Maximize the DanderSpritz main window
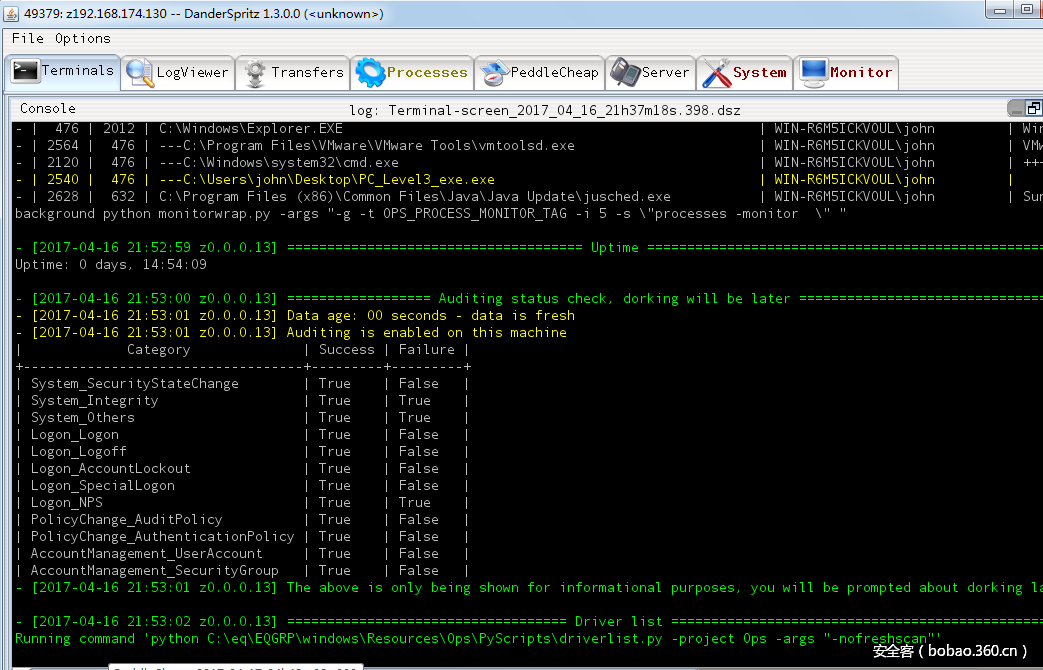The image size is (1043, 670). point(1027,9)
